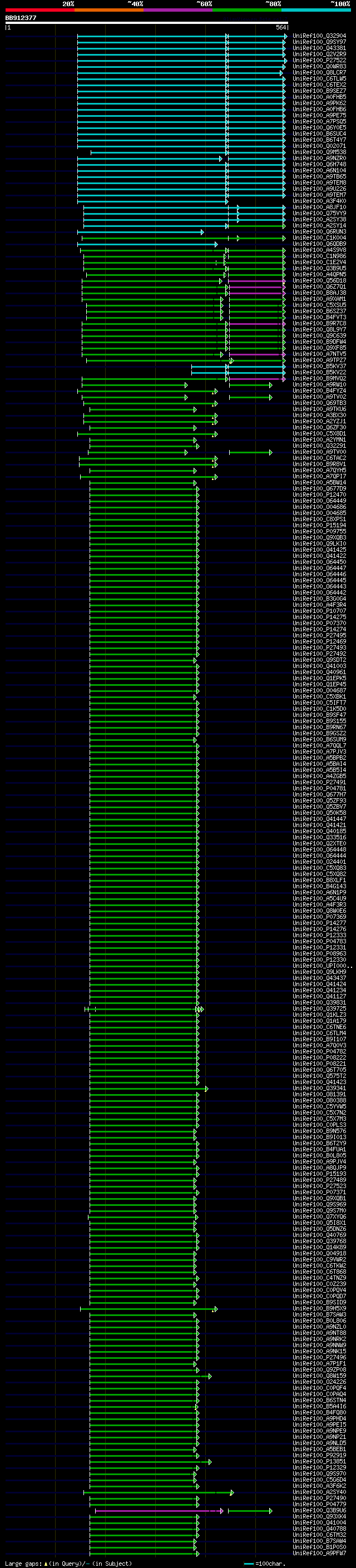Viewport: 356px width, 1568px height.
Task: Click the green ~80% color legend bar
Action: coord(247,10)
